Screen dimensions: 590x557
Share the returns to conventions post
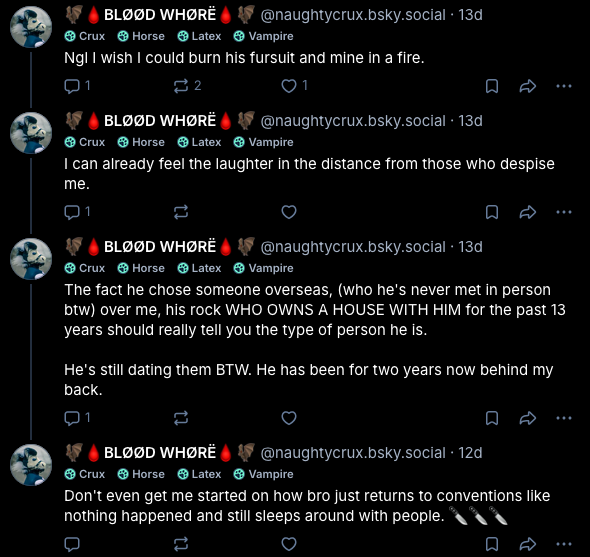point(528,544)
